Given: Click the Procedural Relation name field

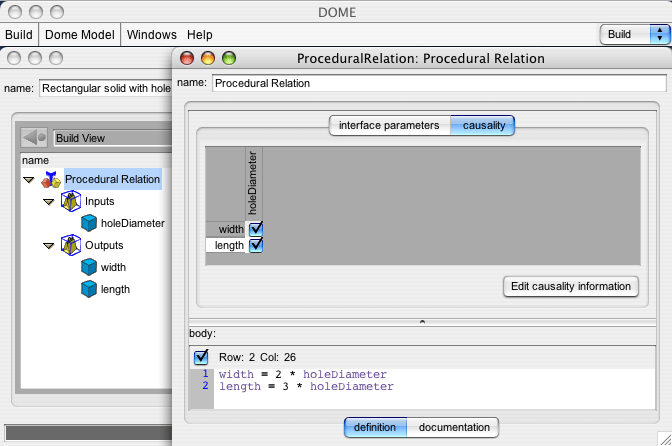Looking at the screenshot, I should click(439, 83).
